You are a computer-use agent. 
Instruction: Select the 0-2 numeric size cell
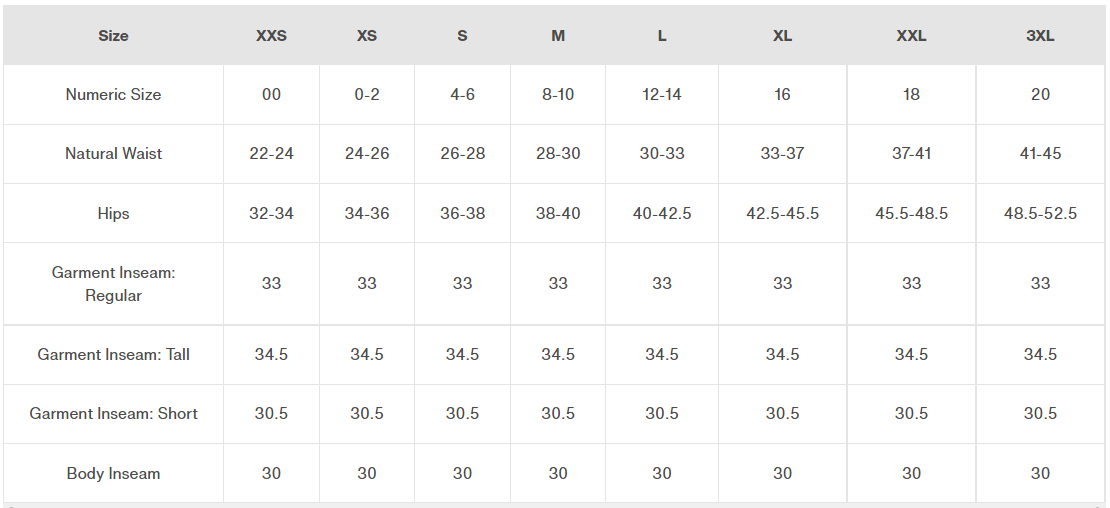[x=367, y=95]
